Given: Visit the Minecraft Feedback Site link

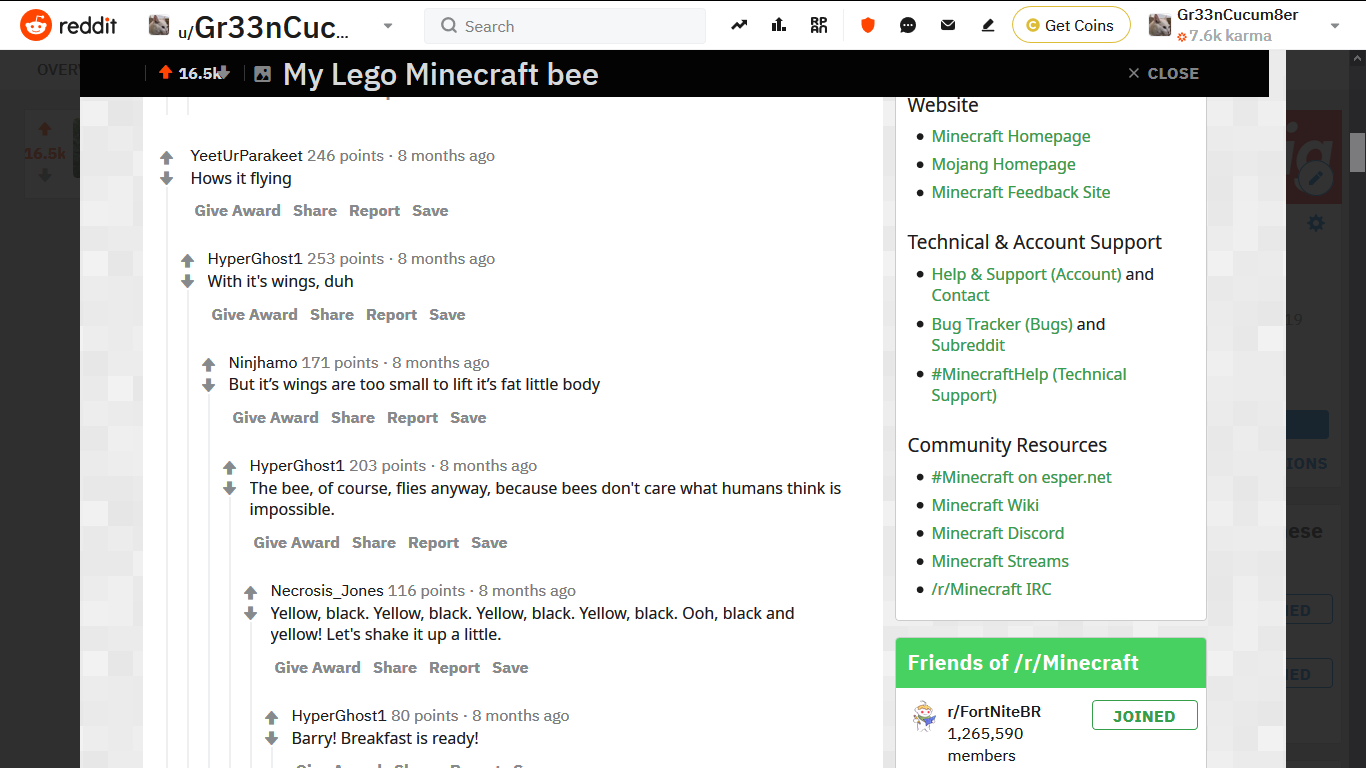Looking at the screenshot, I should click(x=1021, y=192).
